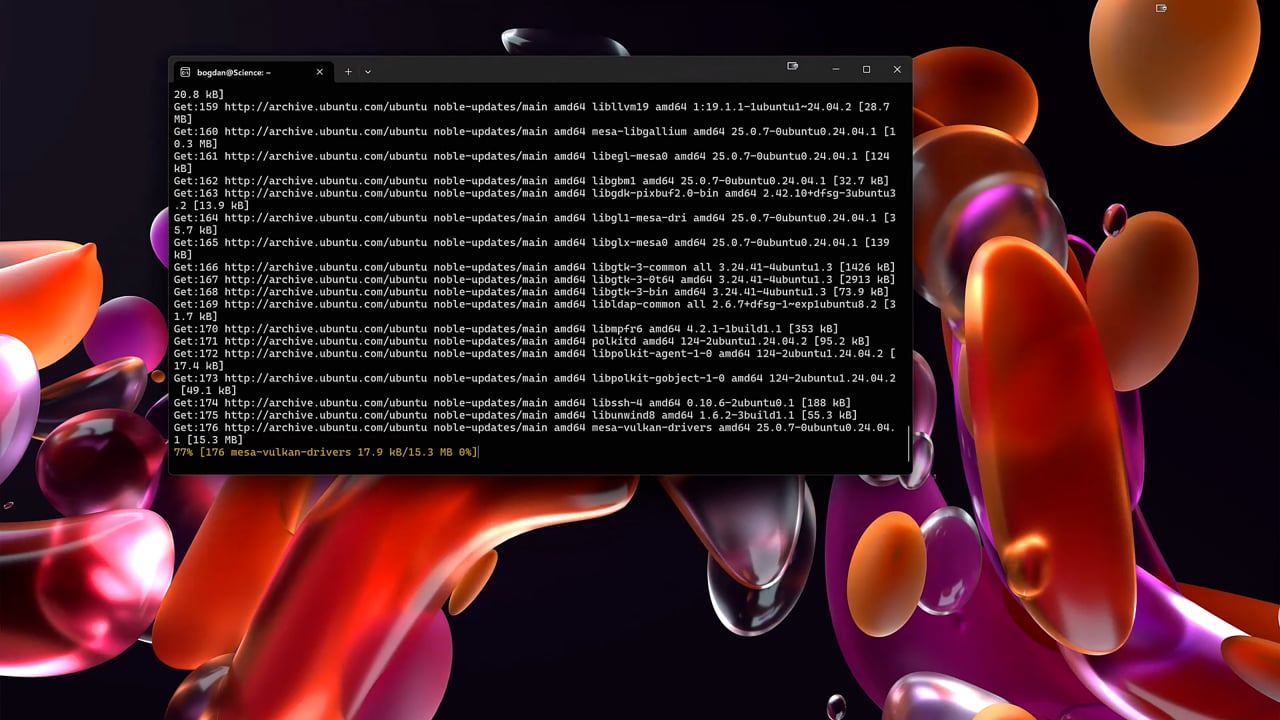
Task: Click the size value [73.9 kB]
Action: pos(861,292)
